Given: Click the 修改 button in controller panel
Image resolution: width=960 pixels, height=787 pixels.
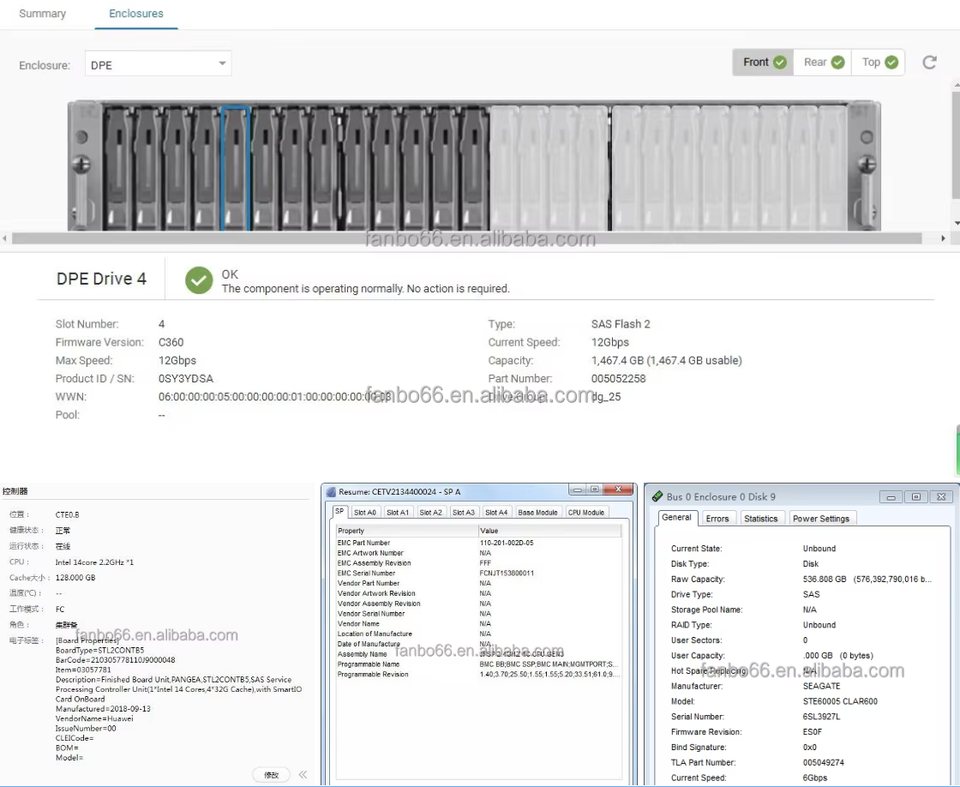Looking at the screenshot, I should point(271,775).
